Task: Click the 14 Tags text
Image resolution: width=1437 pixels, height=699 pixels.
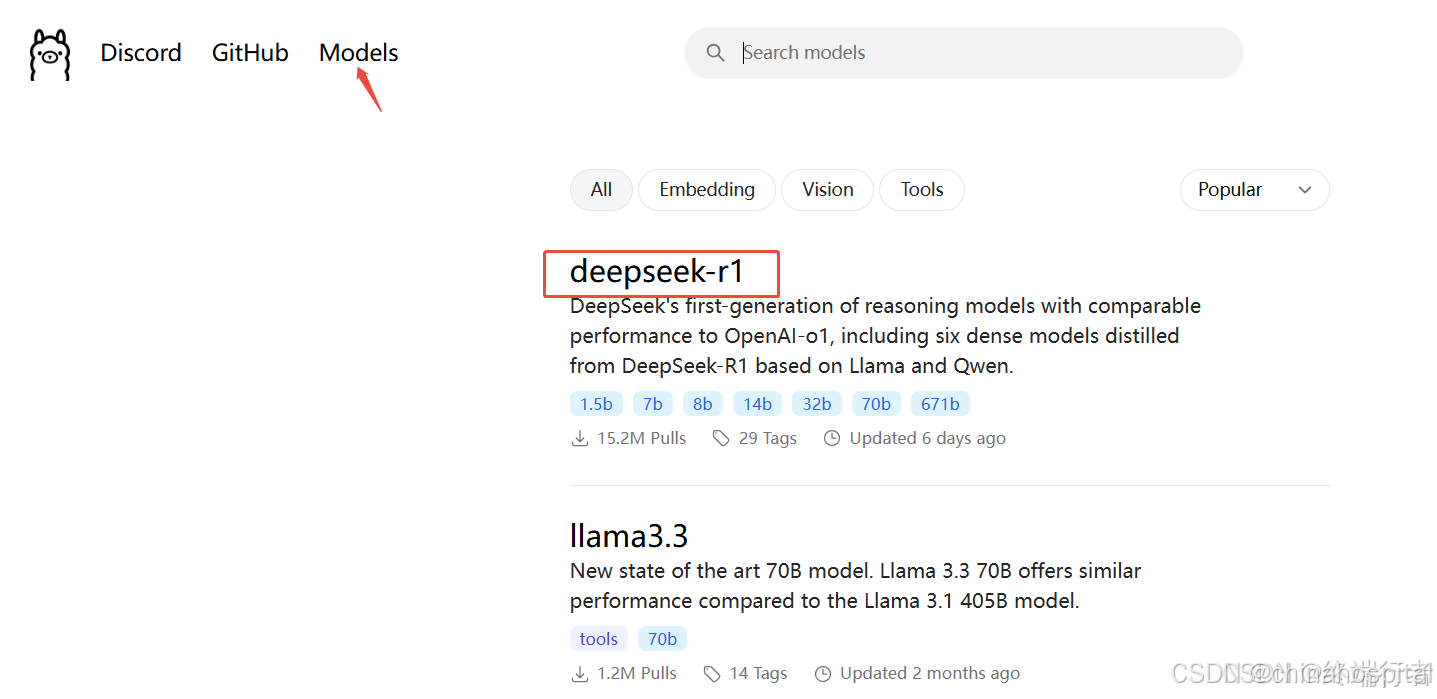Action: pos(759,673)
